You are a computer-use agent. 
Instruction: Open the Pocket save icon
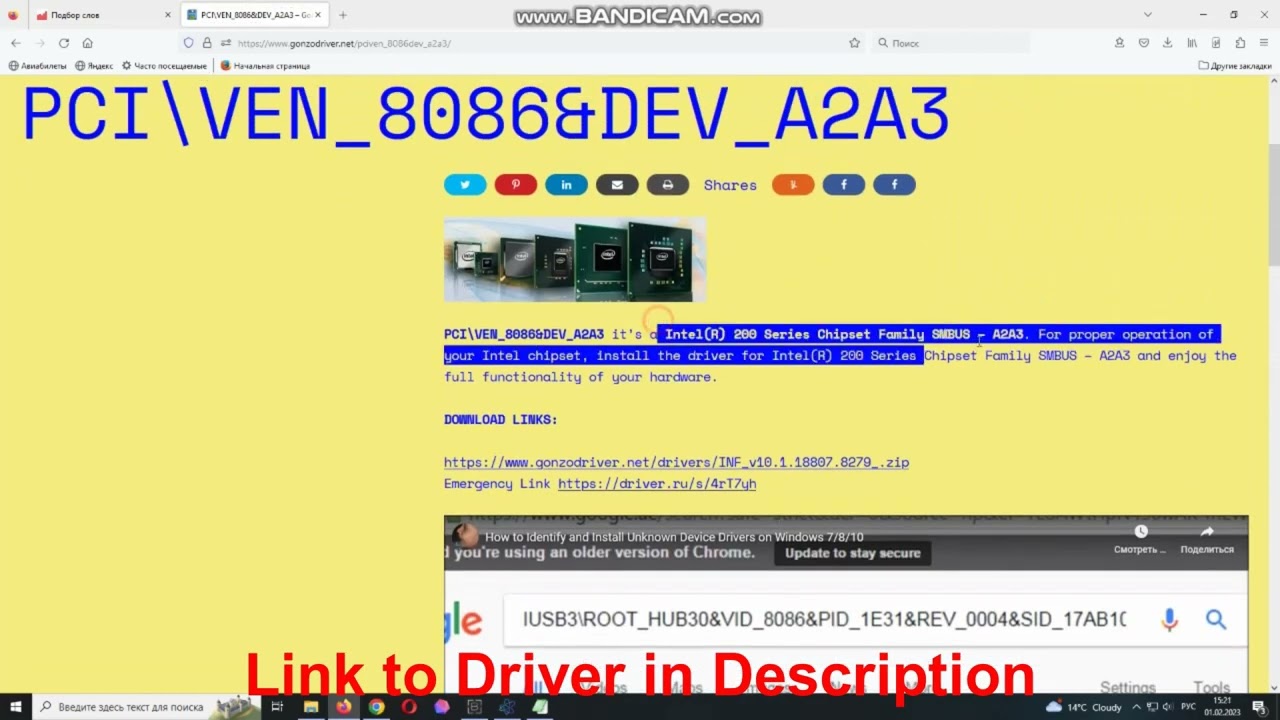click(x=1144, y=43)
